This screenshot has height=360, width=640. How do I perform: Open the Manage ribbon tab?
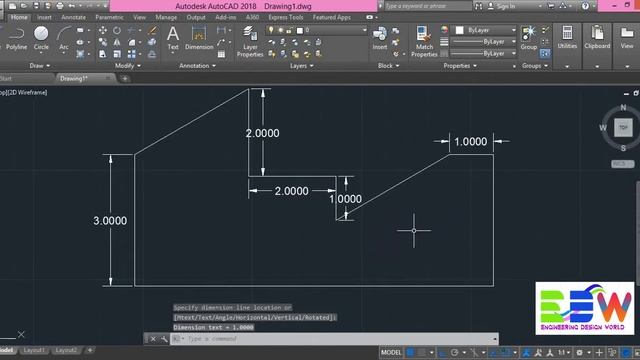(166, 17)
